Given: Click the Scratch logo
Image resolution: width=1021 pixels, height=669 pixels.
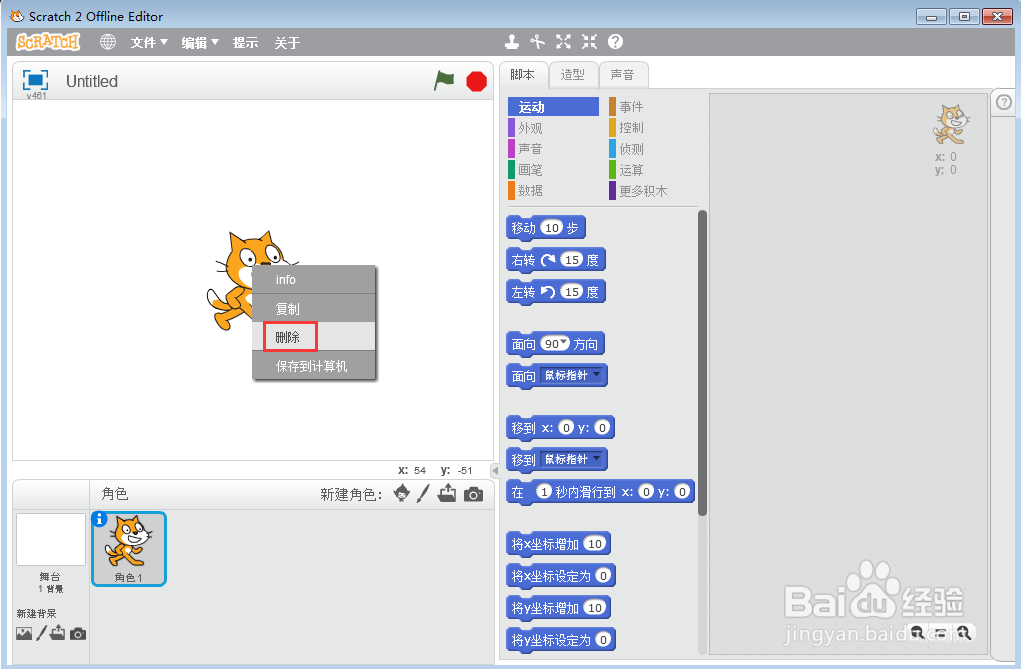Looking at the screenshot, I should pos(48,42).
